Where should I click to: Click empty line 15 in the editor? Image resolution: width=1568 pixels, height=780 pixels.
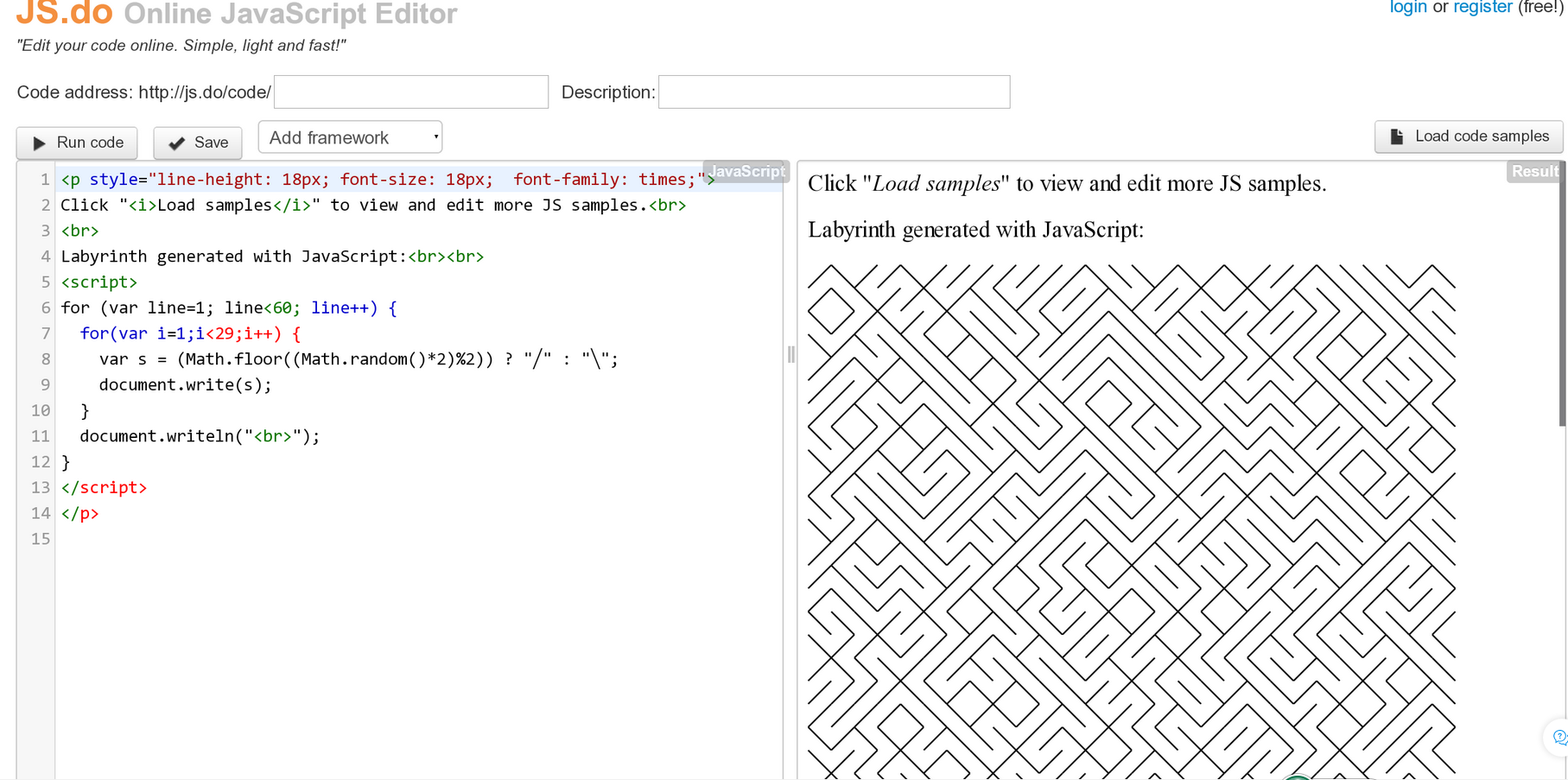pos(346,540)
